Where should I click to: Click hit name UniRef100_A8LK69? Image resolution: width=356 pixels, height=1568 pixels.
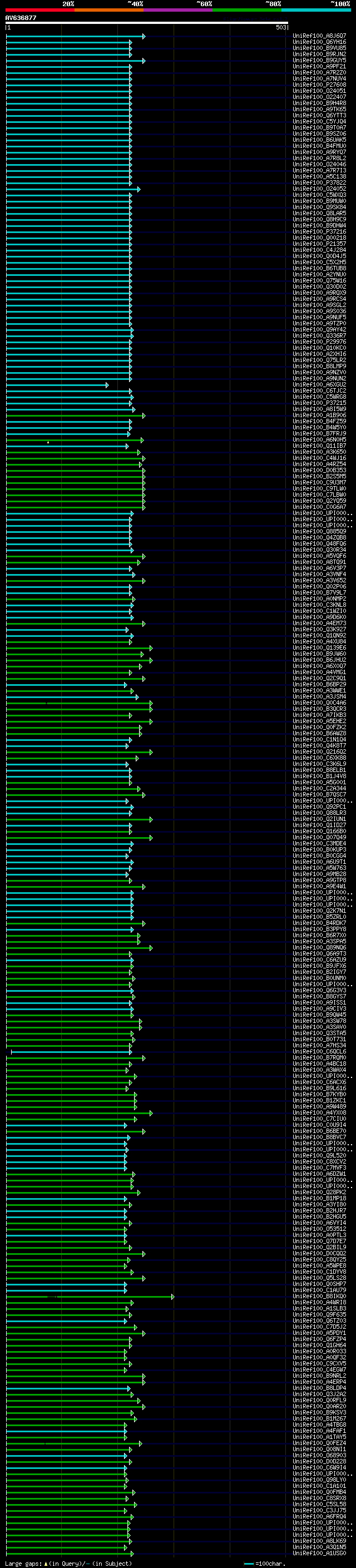319,1541
